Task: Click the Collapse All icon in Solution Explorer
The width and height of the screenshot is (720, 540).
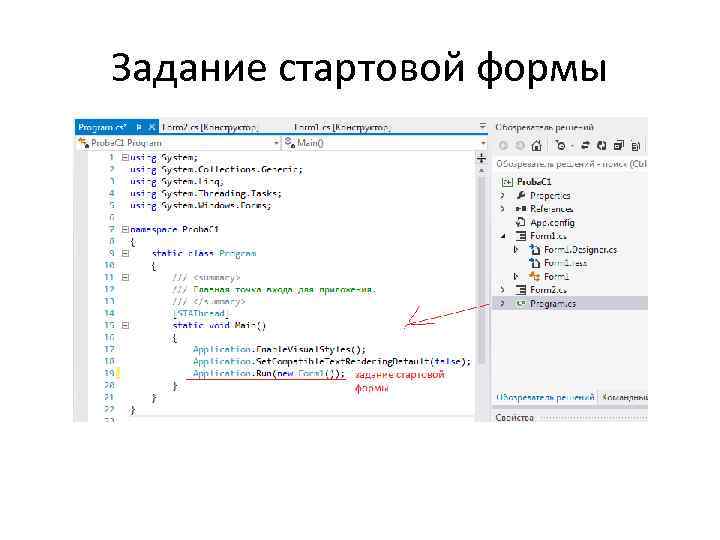Action: (x=619, y=146)
